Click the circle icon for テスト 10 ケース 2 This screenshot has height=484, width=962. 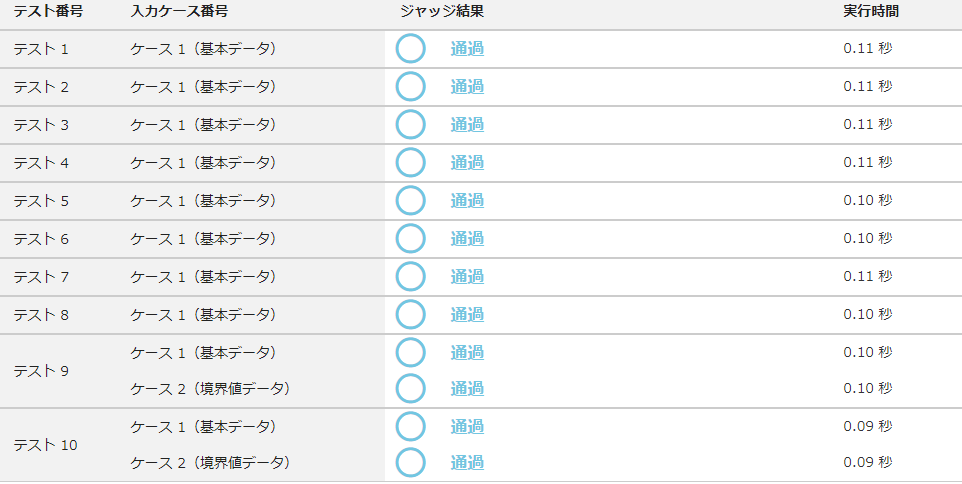[410, 463]
